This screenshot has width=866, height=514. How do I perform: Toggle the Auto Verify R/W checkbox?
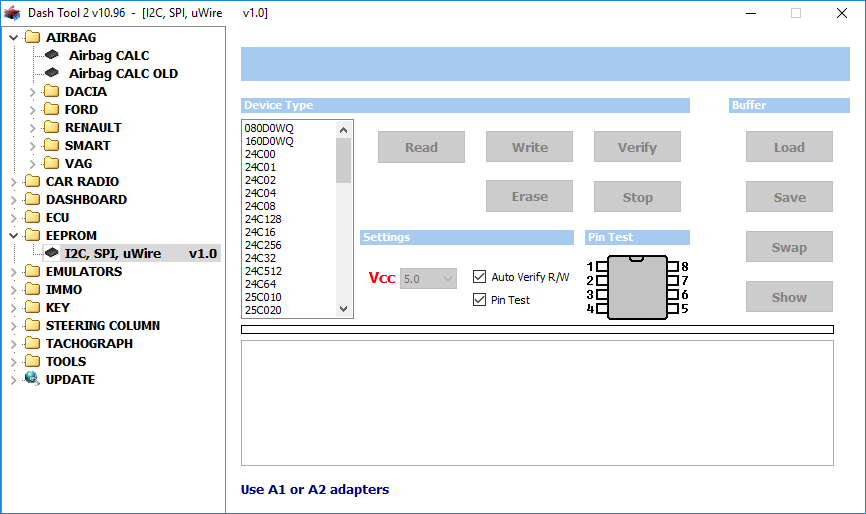click(479, 277)
